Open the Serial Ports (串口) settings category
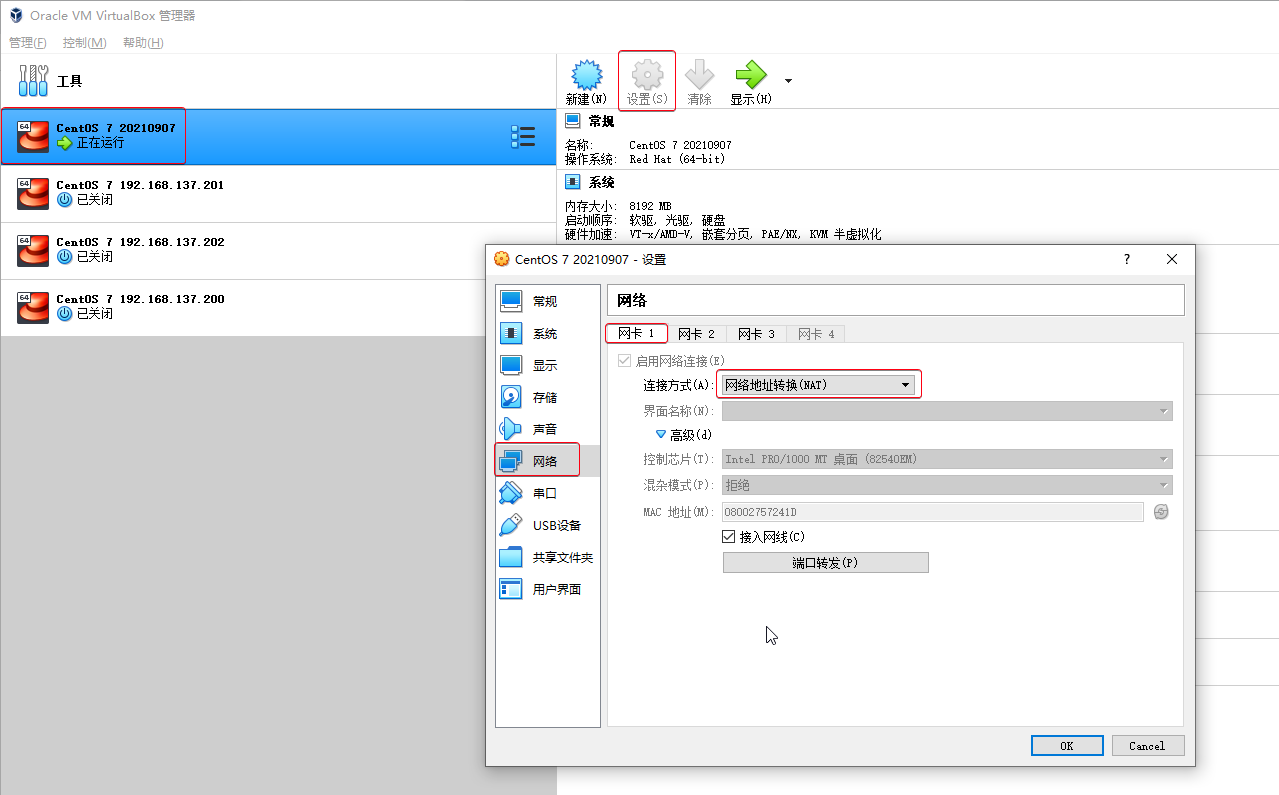This screenshot has height=795, width=1279. point(547,493)
